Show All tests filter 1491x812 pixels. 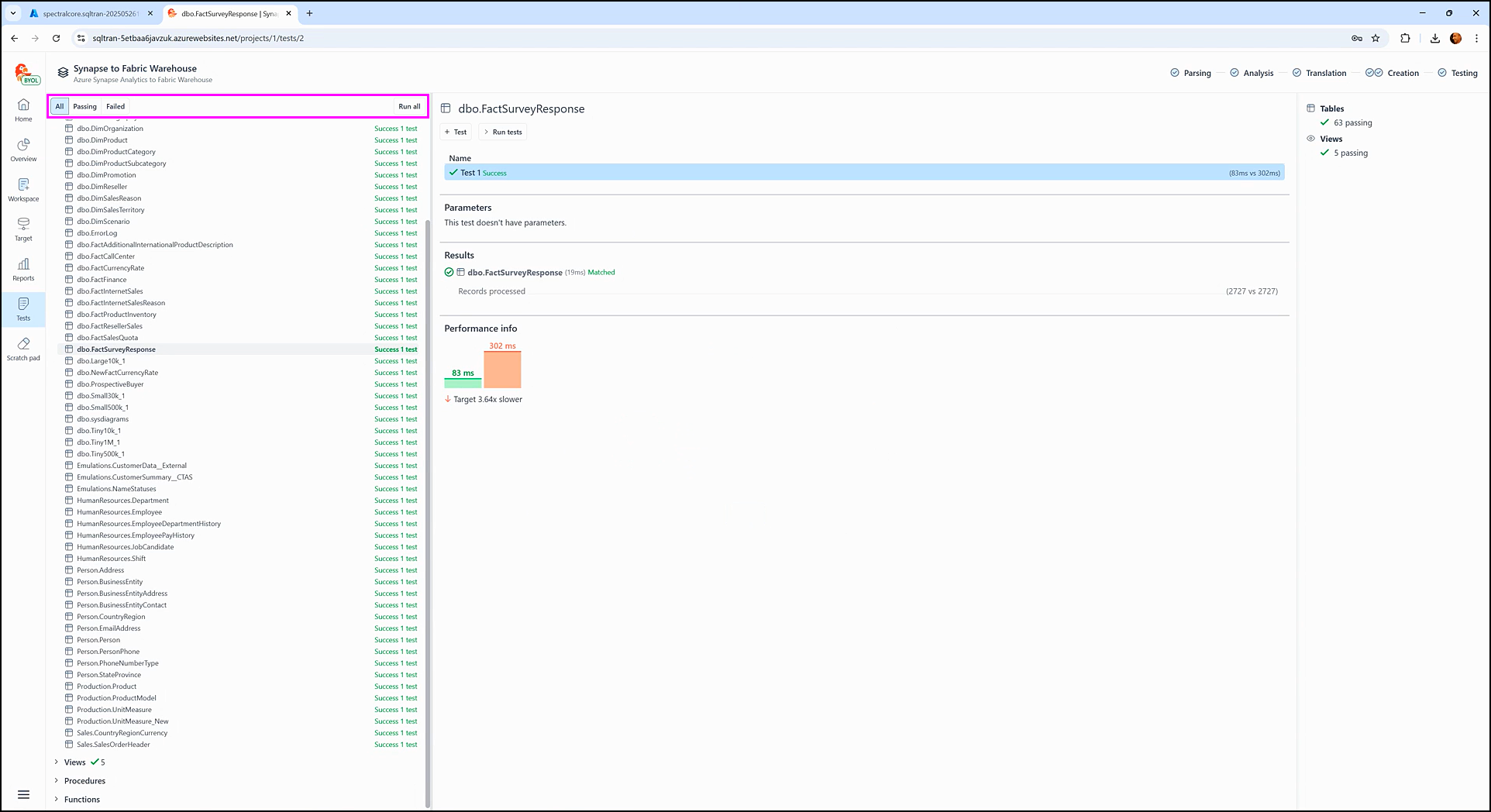[x=60, y=106]
